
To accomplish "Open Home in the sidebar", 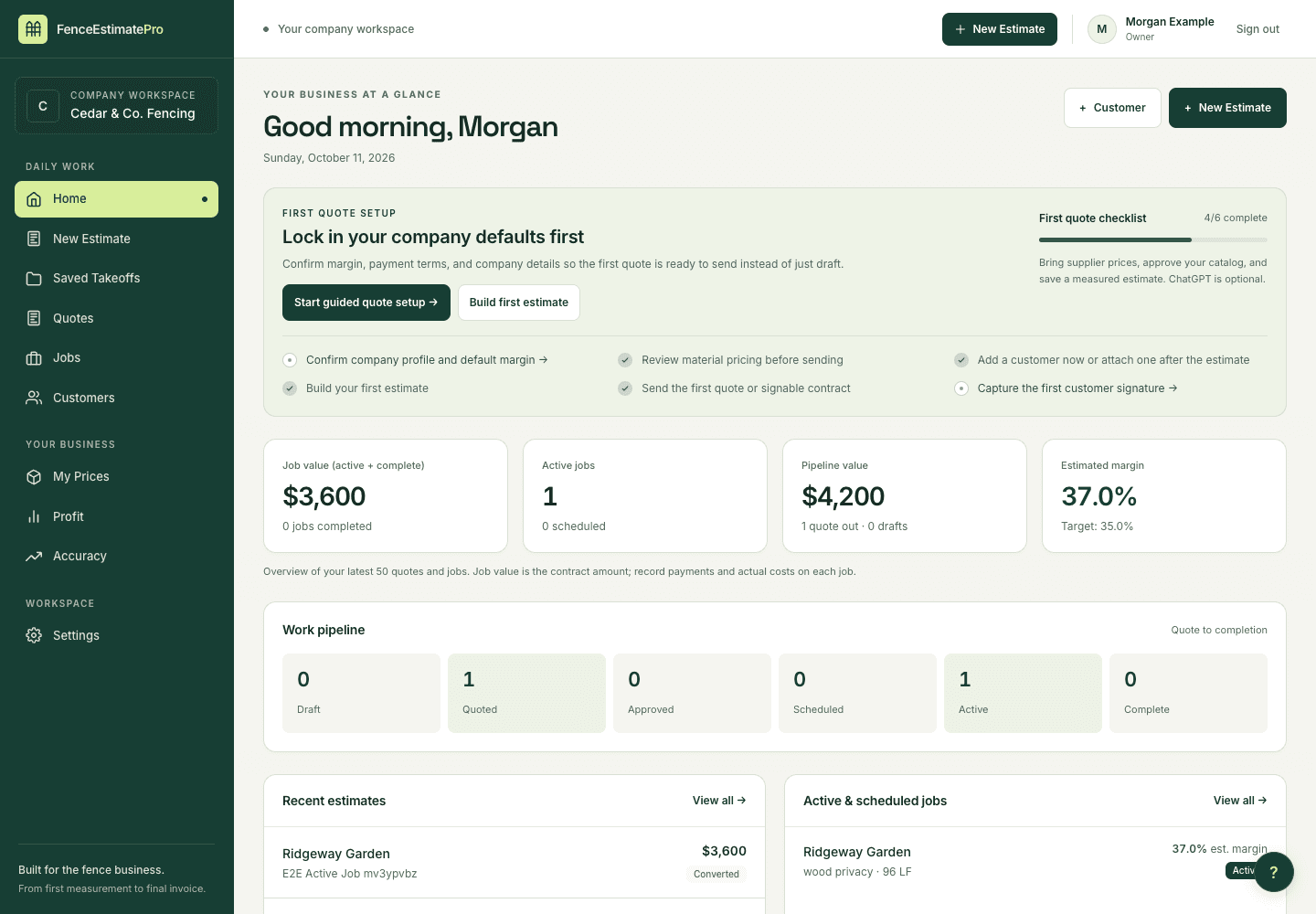I will [x=116, y=199].
